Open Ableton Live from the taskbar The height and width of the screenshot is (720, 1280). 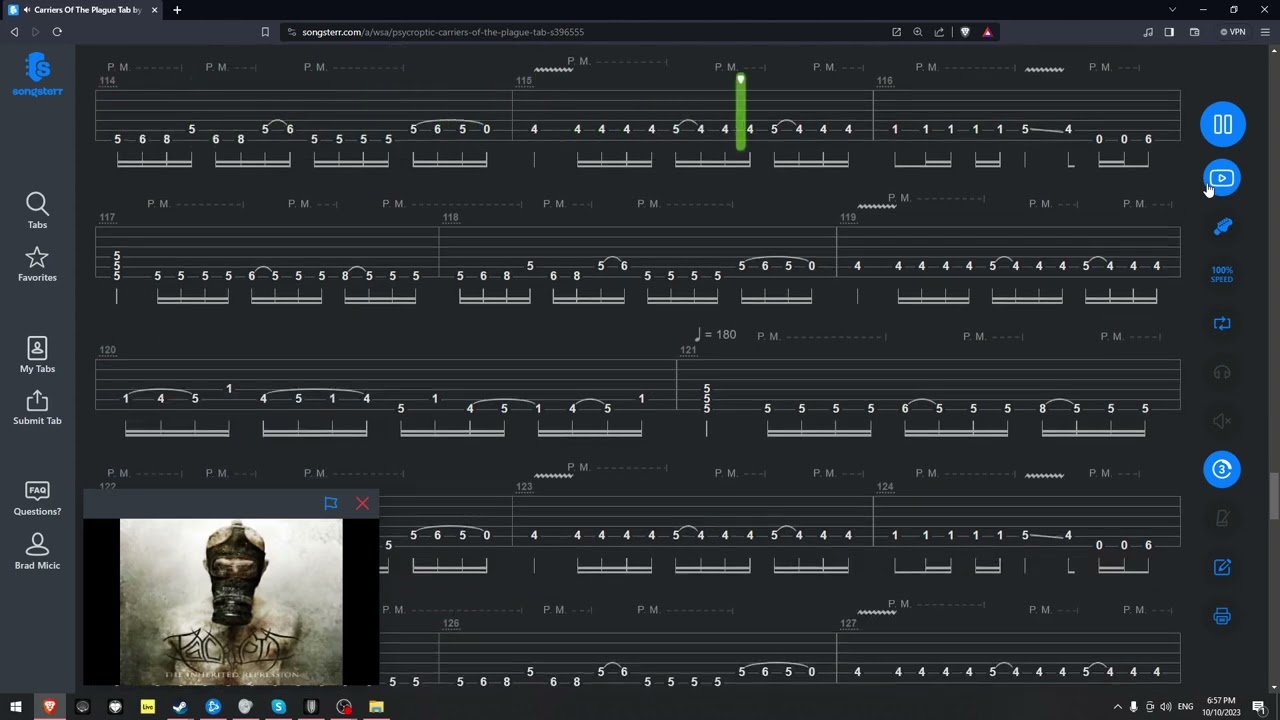[147, 707]
